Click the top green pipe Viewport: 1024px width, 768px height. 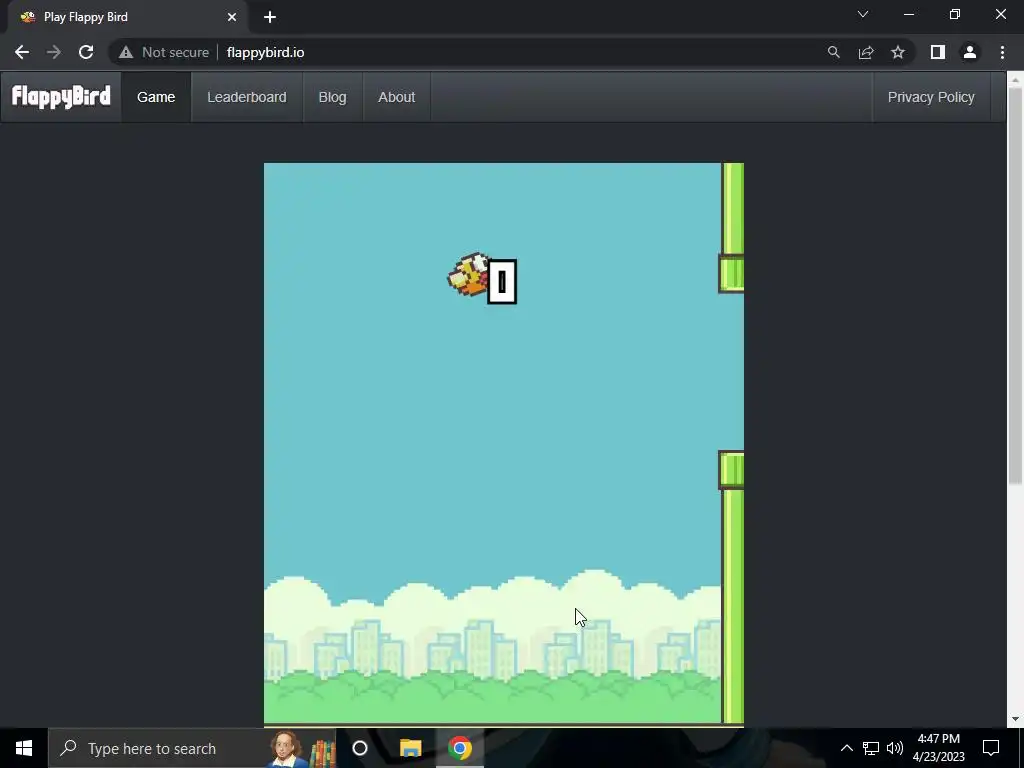click(731, 227)
